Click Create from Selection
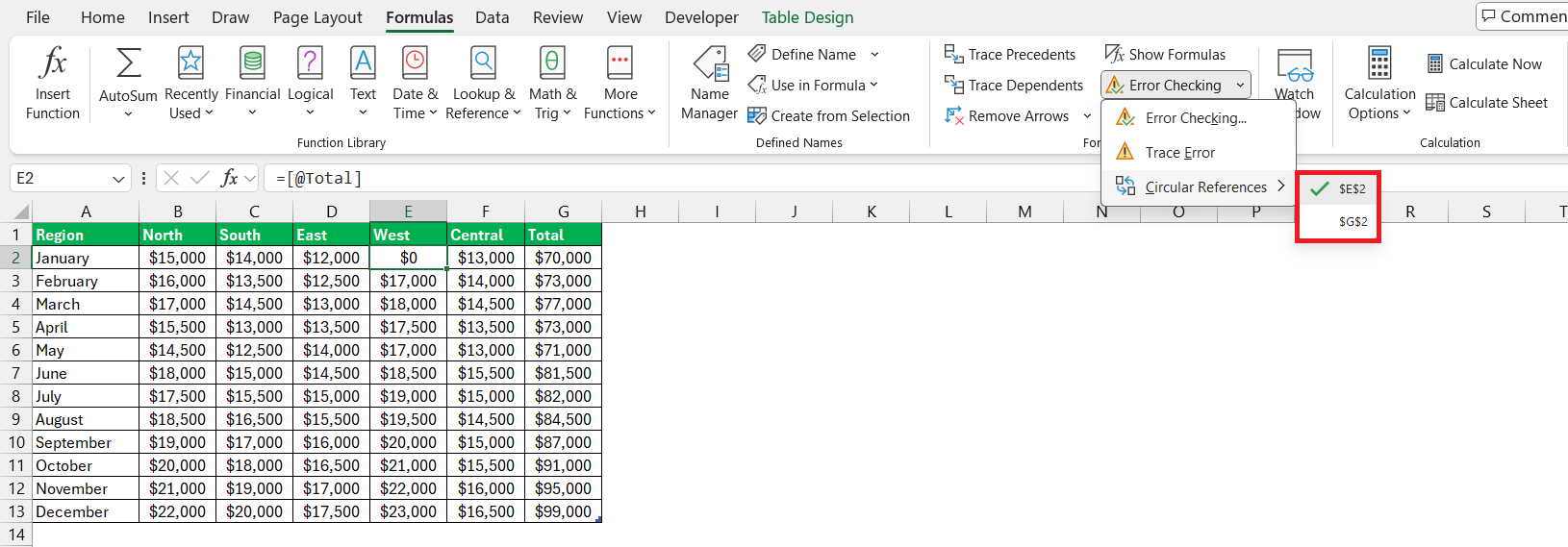 (828, 115)
